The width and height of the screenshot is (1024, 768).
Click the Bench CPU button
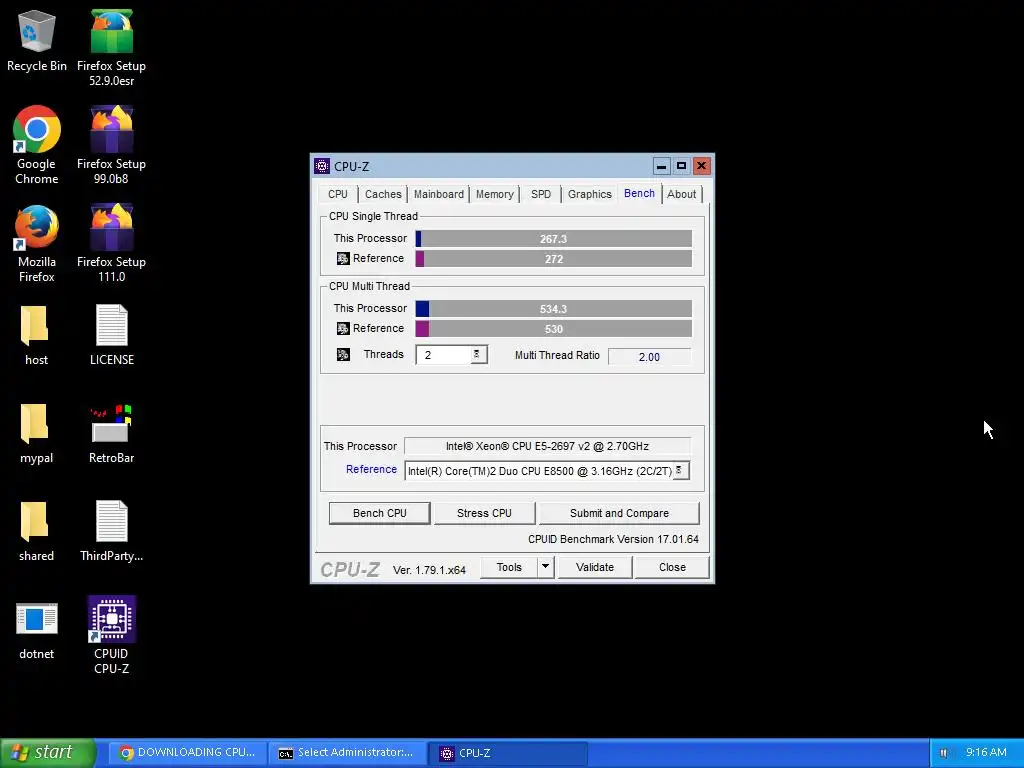[x=379, y=513]
